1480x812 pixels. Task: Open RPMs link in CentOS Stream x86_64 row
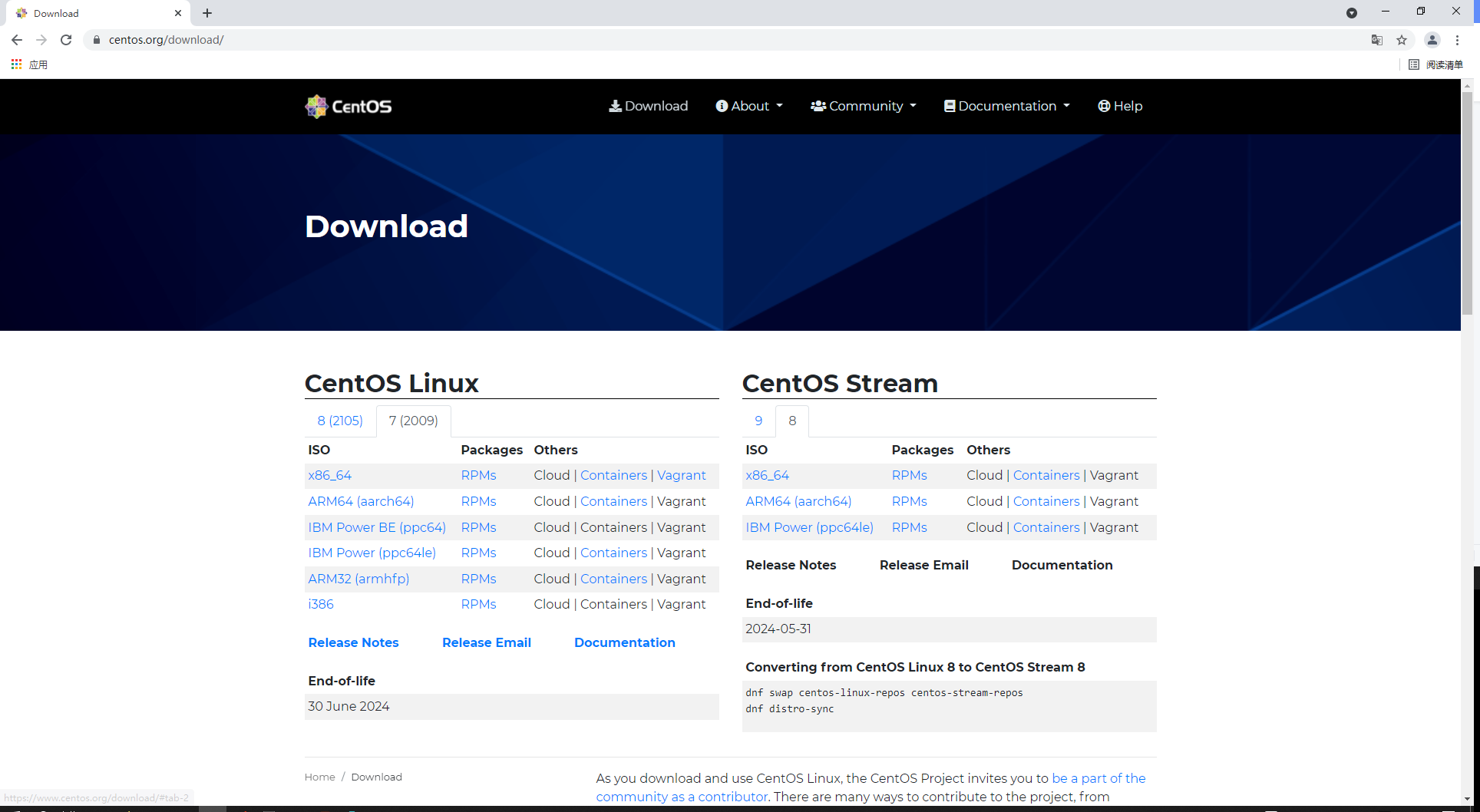(909, 475)
